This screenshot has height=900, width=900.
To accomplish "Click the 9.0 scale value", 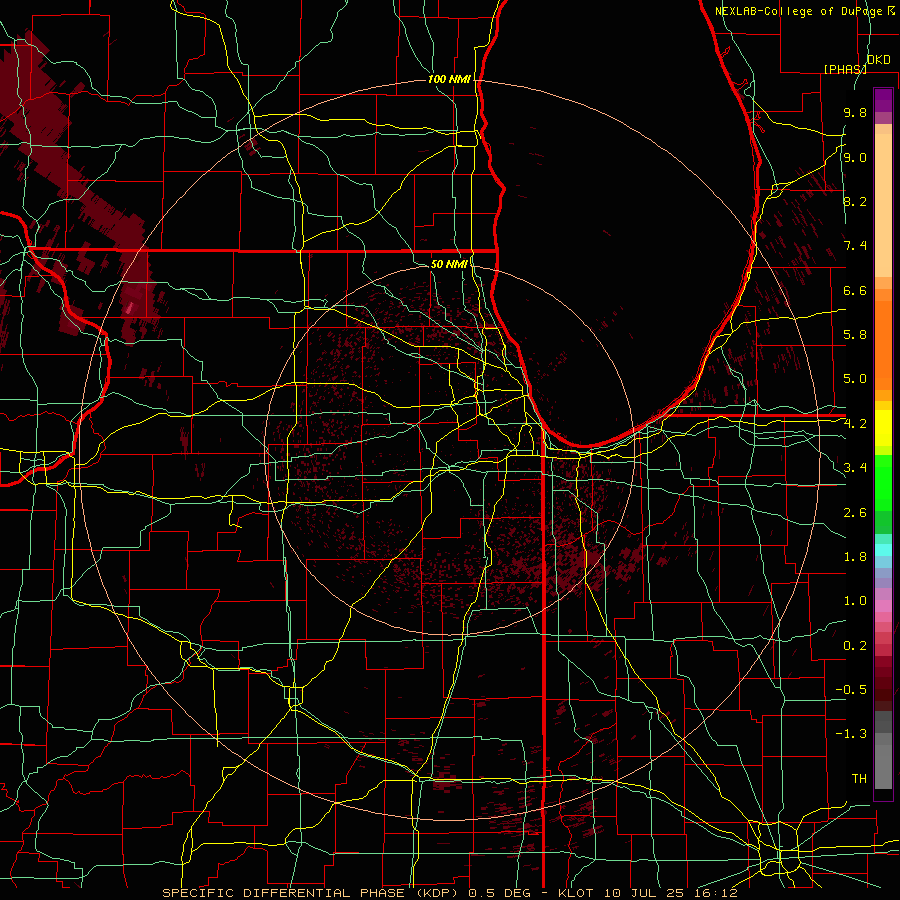I will 855,157.
